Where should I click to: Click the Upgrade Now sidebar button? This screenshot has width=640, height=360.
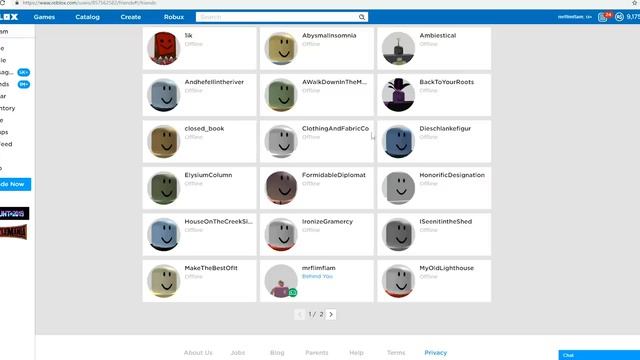pyautogui.click(x=15, y=184)
